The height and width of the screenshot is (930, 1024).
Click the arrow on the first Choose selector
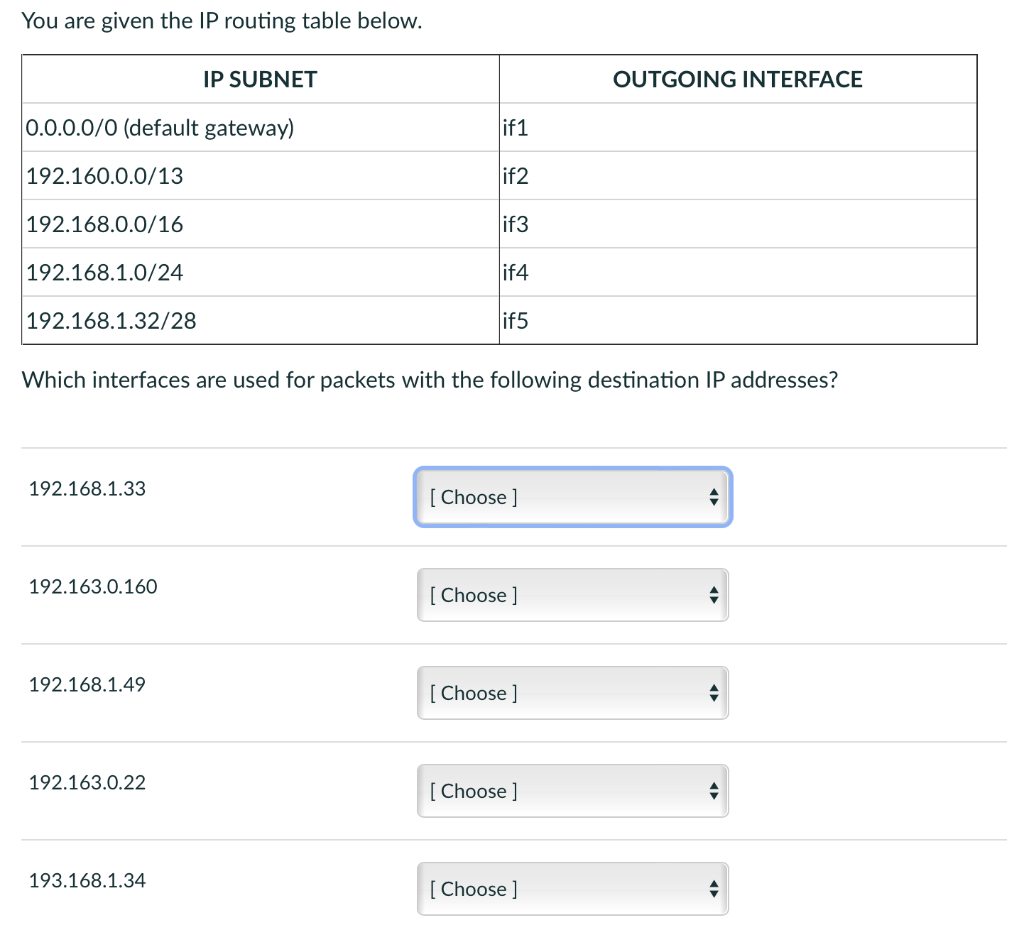pos(712,496)
